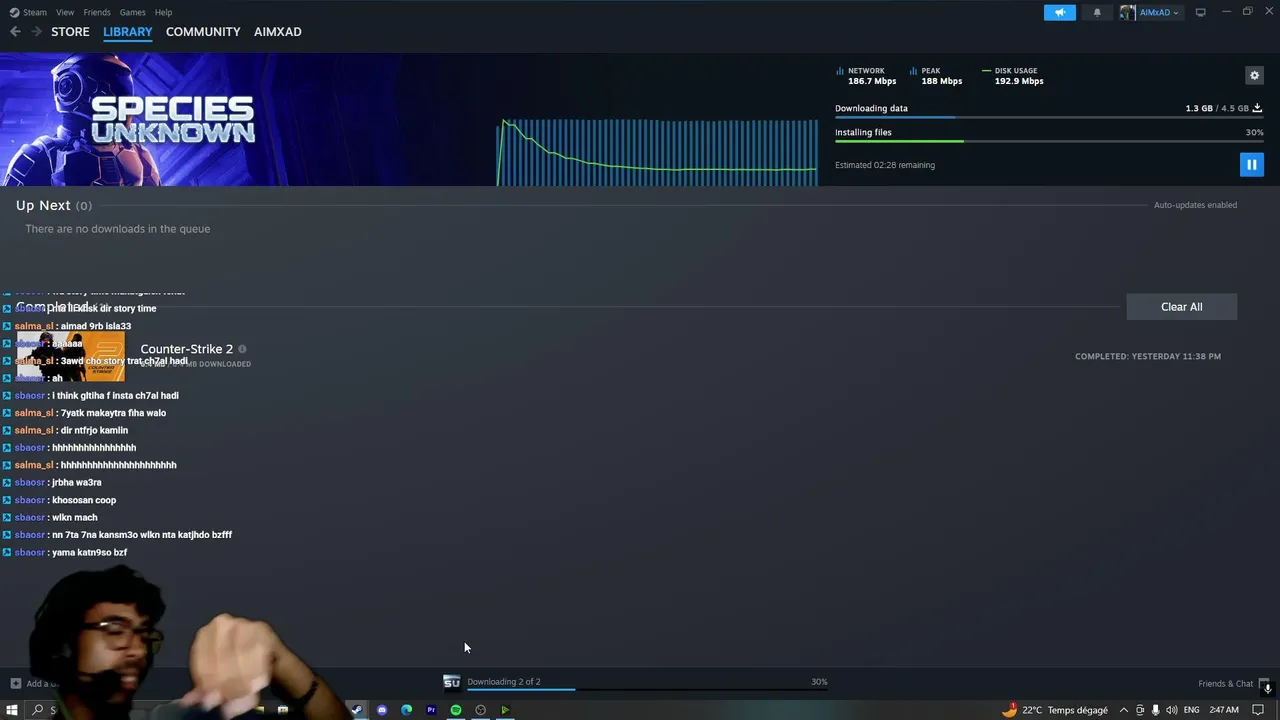Open the Help menu

163,12
